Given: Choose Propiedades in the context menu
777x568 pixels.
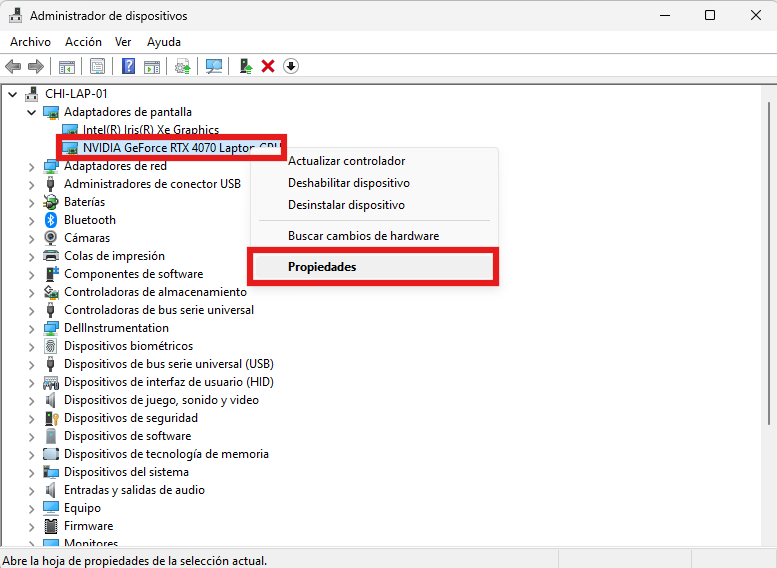Looking at the screenshot, I should [322, 267].
